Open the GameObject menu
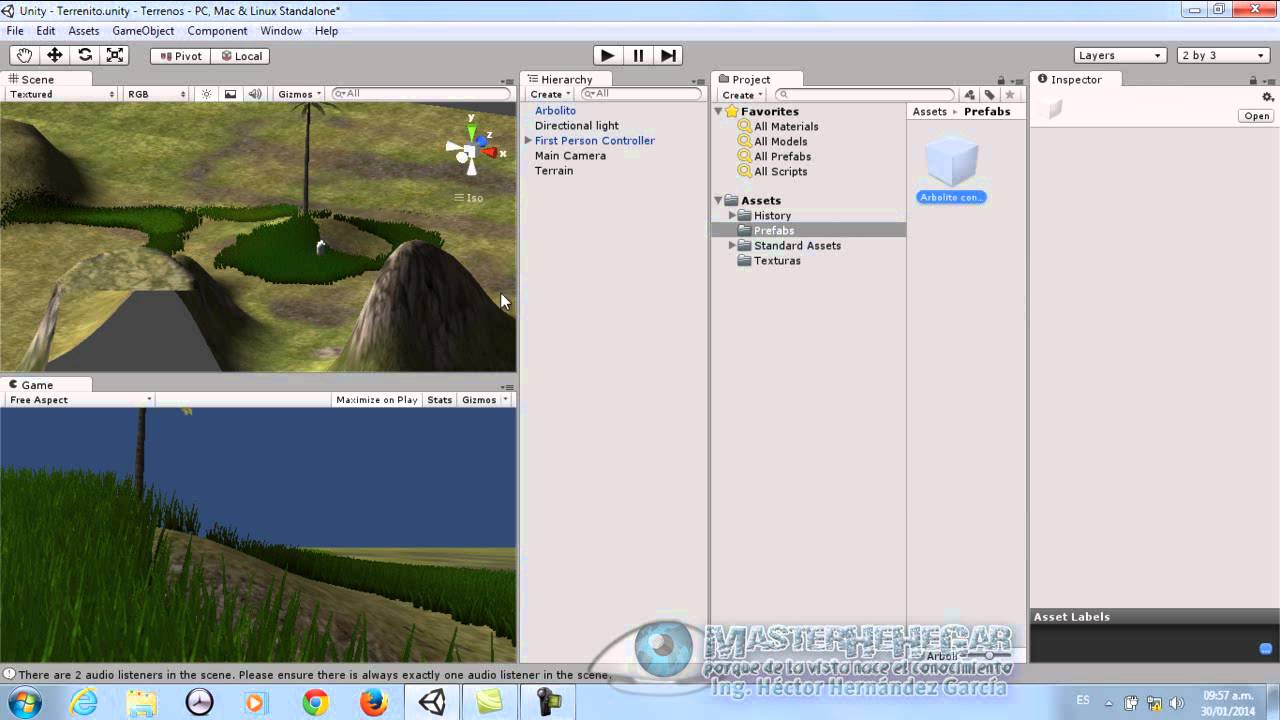The width and height of the screenshot is (1280, 720). click(x=143, y=31)
